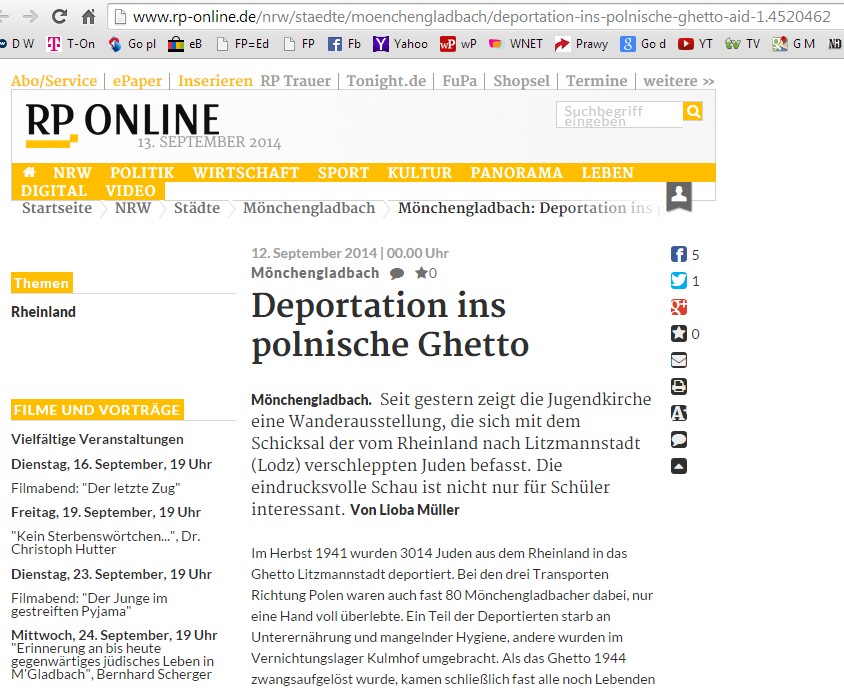Open the speech bubble comments icon in sidebar
844x691 pixels.
point(679,439)
